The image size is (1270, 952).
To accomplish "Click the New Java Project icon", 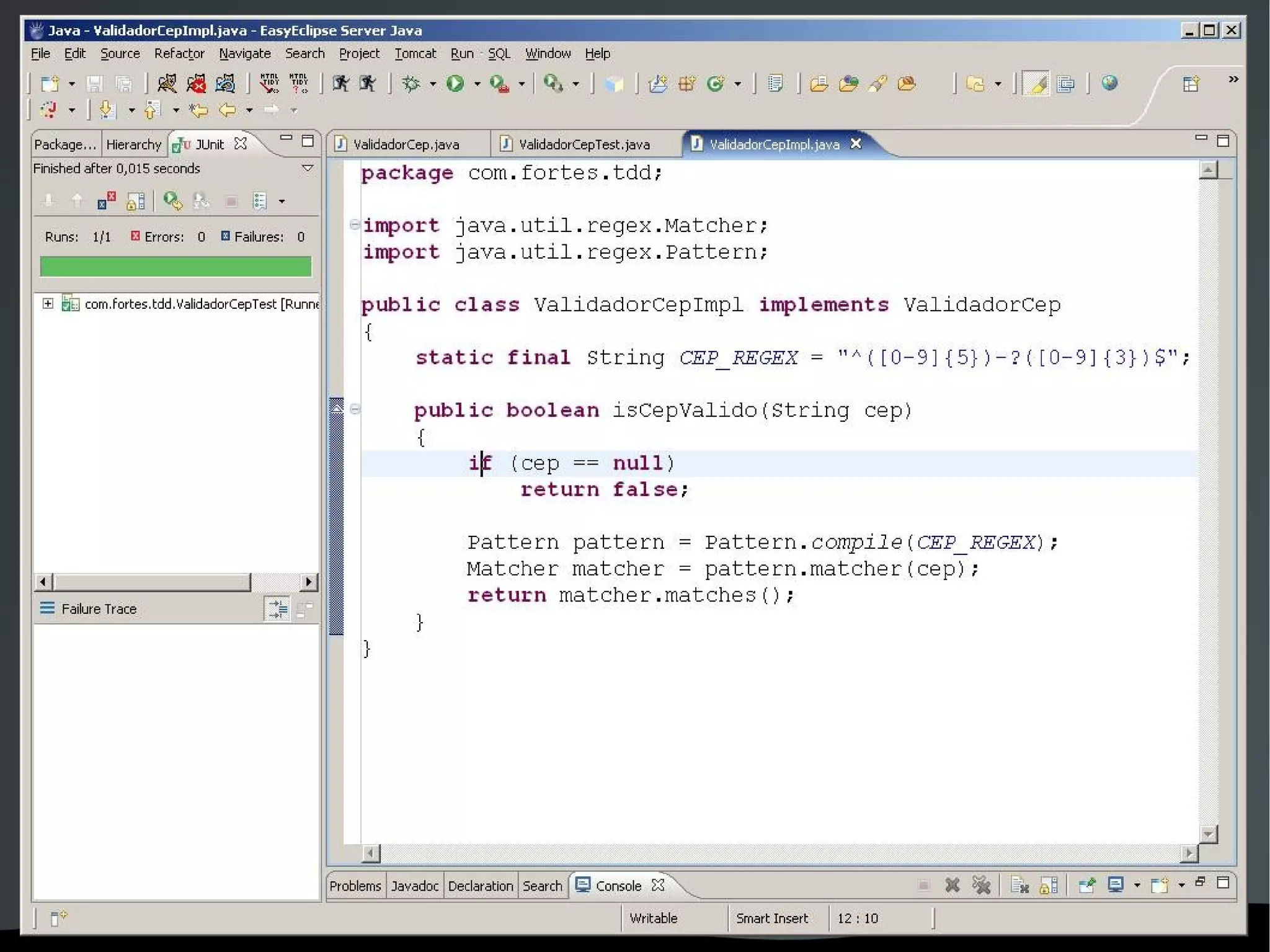I will coord(657,83).
